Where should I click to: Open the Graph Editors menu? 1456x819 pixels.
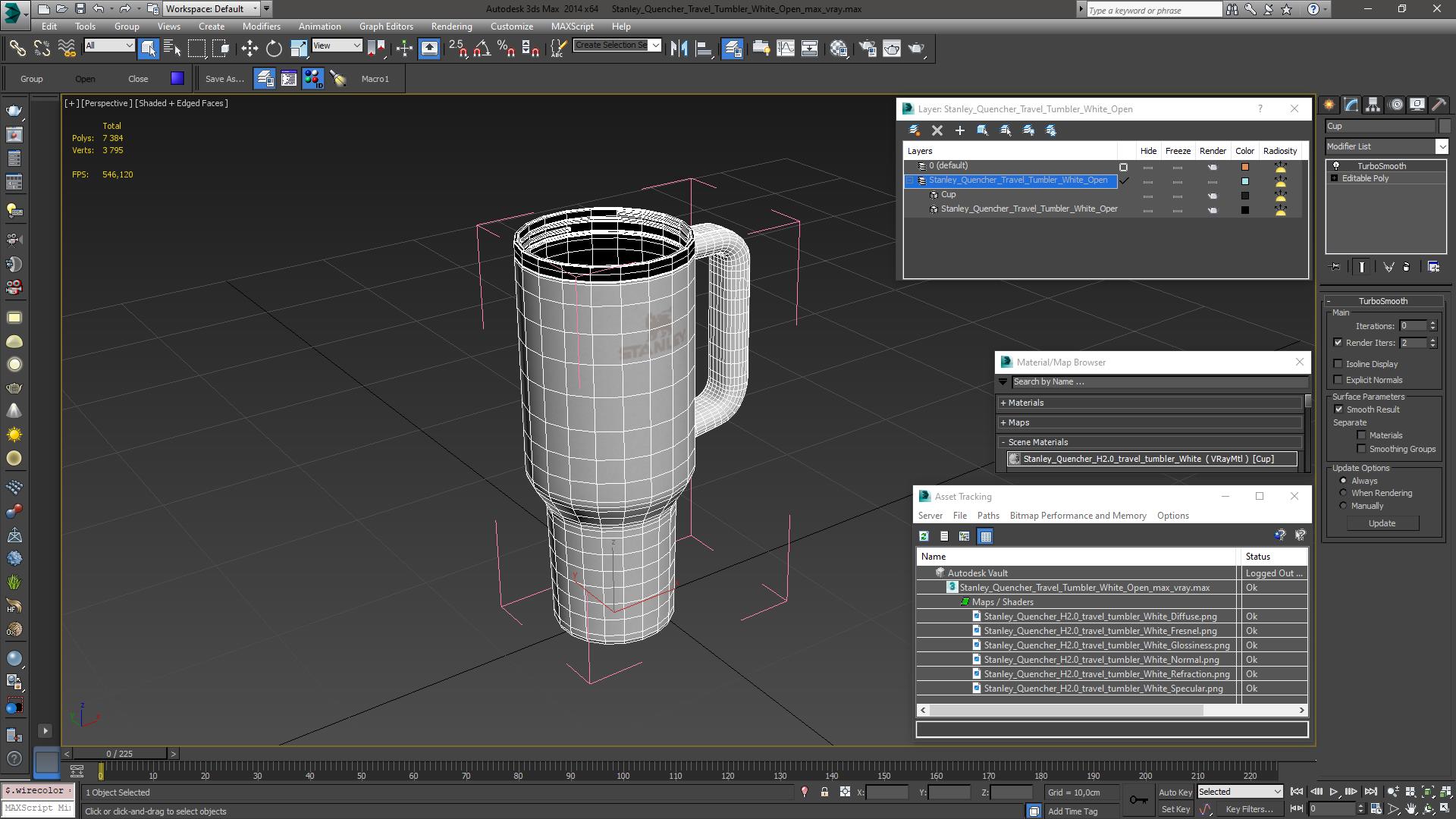click(x=386, y=27)
